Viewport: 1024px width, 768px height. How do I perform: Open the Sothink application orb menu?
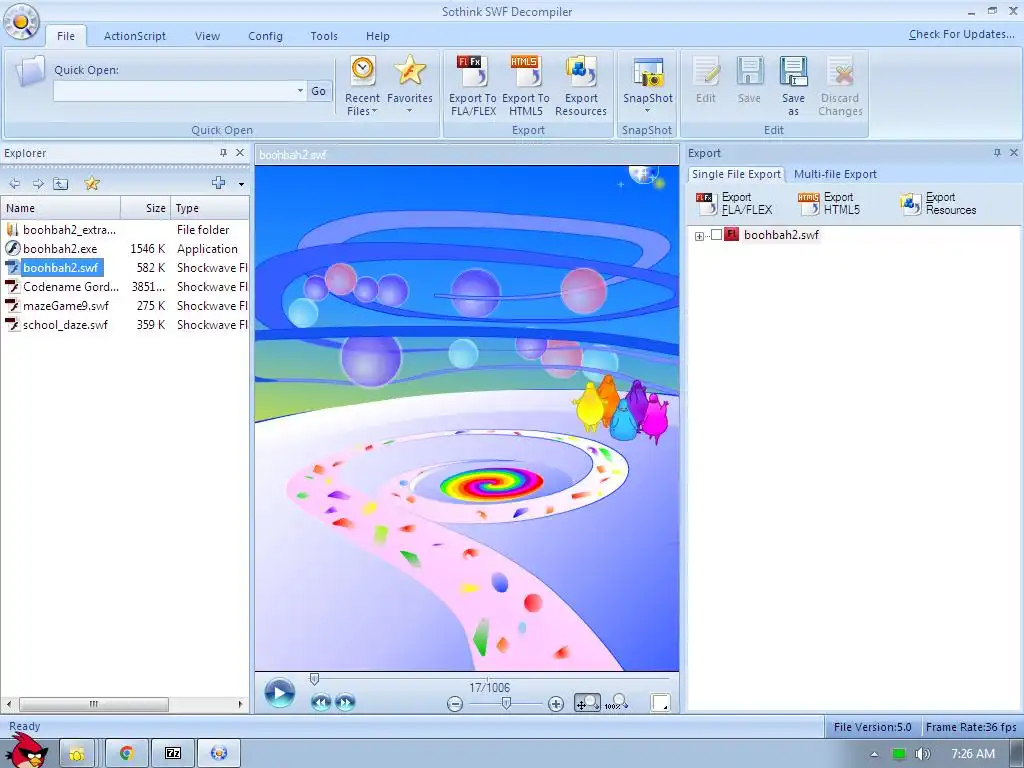22,23
